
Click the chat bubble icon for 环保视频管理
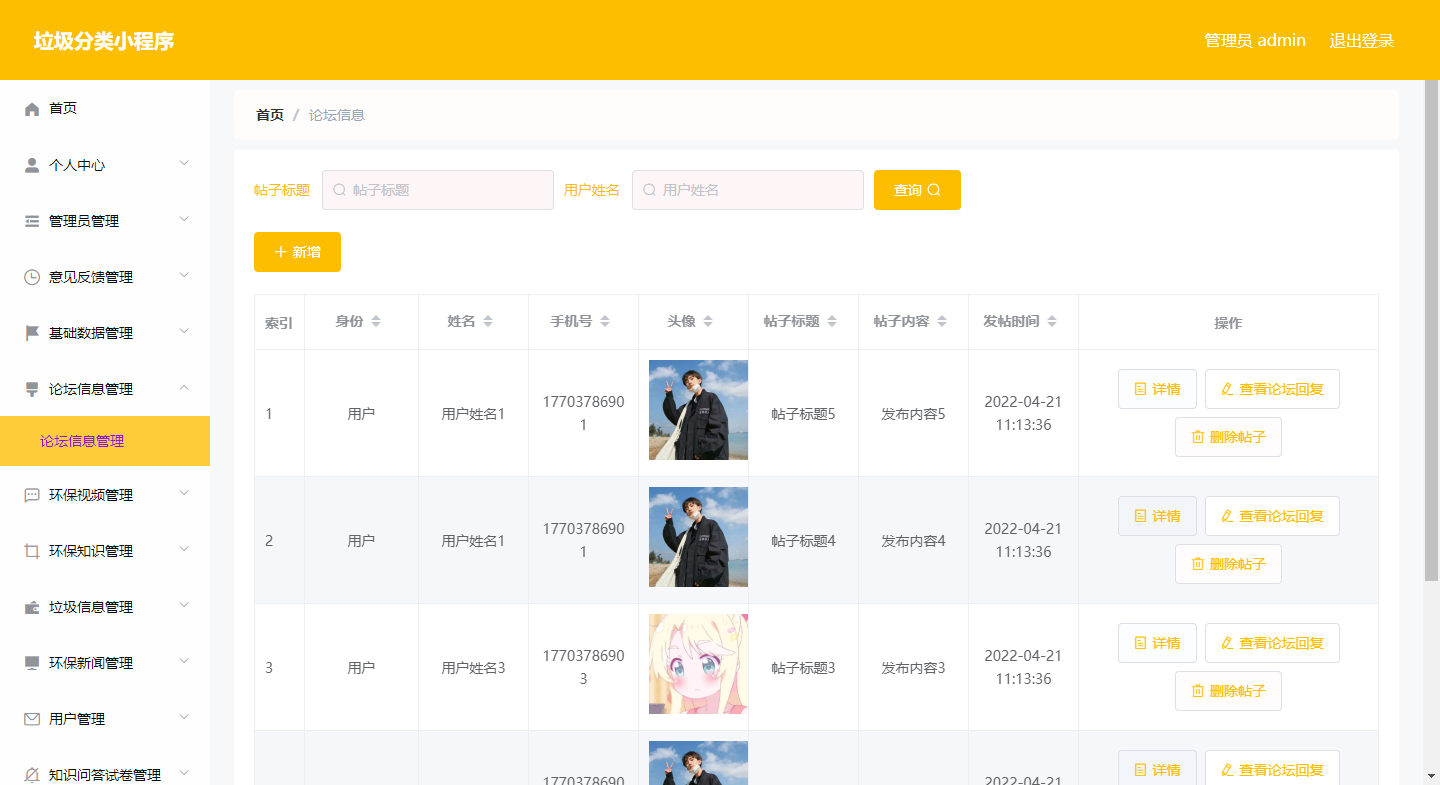tap(31, 493)
